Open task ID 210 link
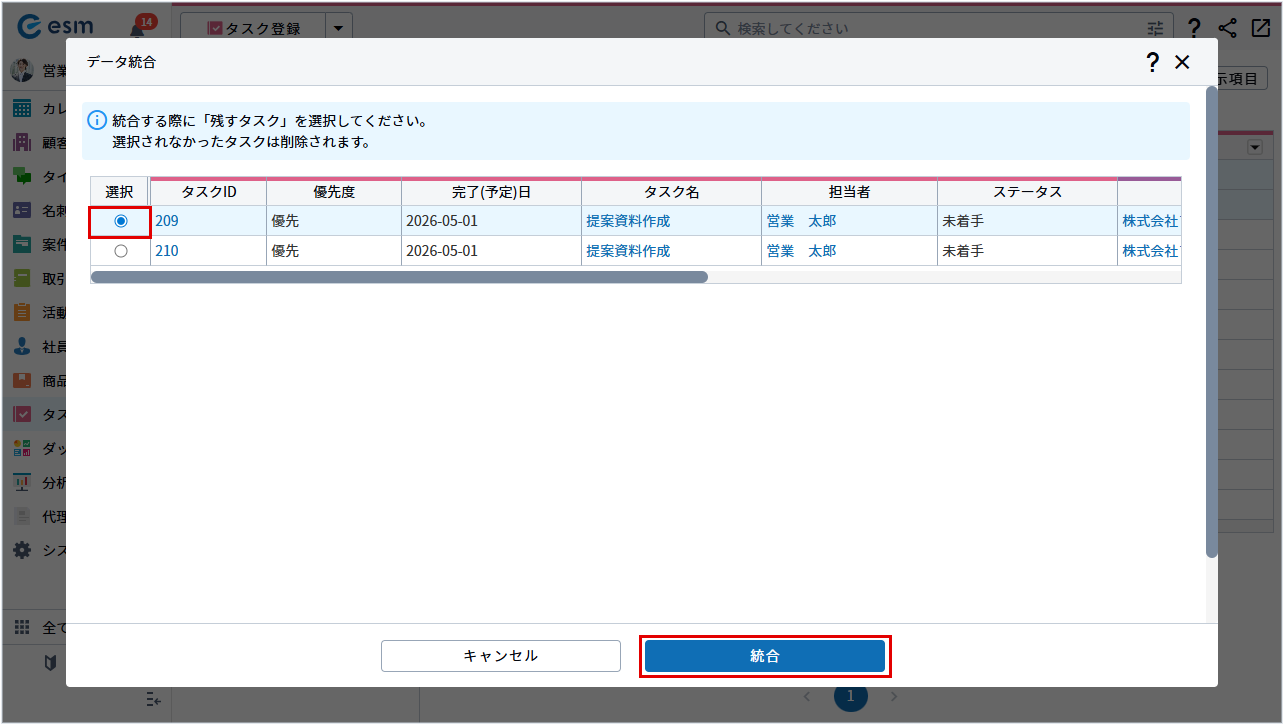Viewport: 1284px width, 725px height. (167, 251)
